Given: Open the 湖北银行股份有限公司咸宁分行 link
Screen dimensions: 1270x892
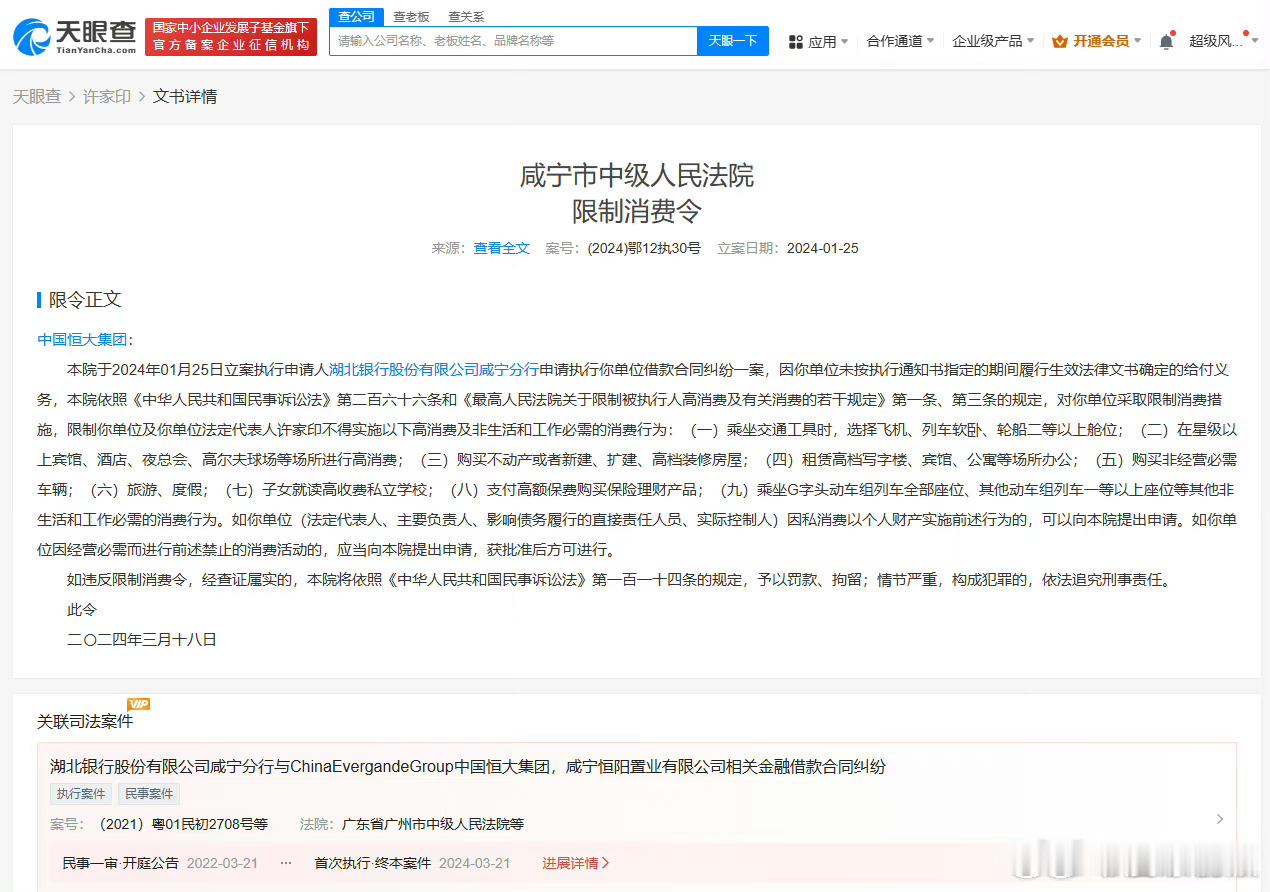Looking at the screenshot, I should pyautogui.click(x=434, y=369).
